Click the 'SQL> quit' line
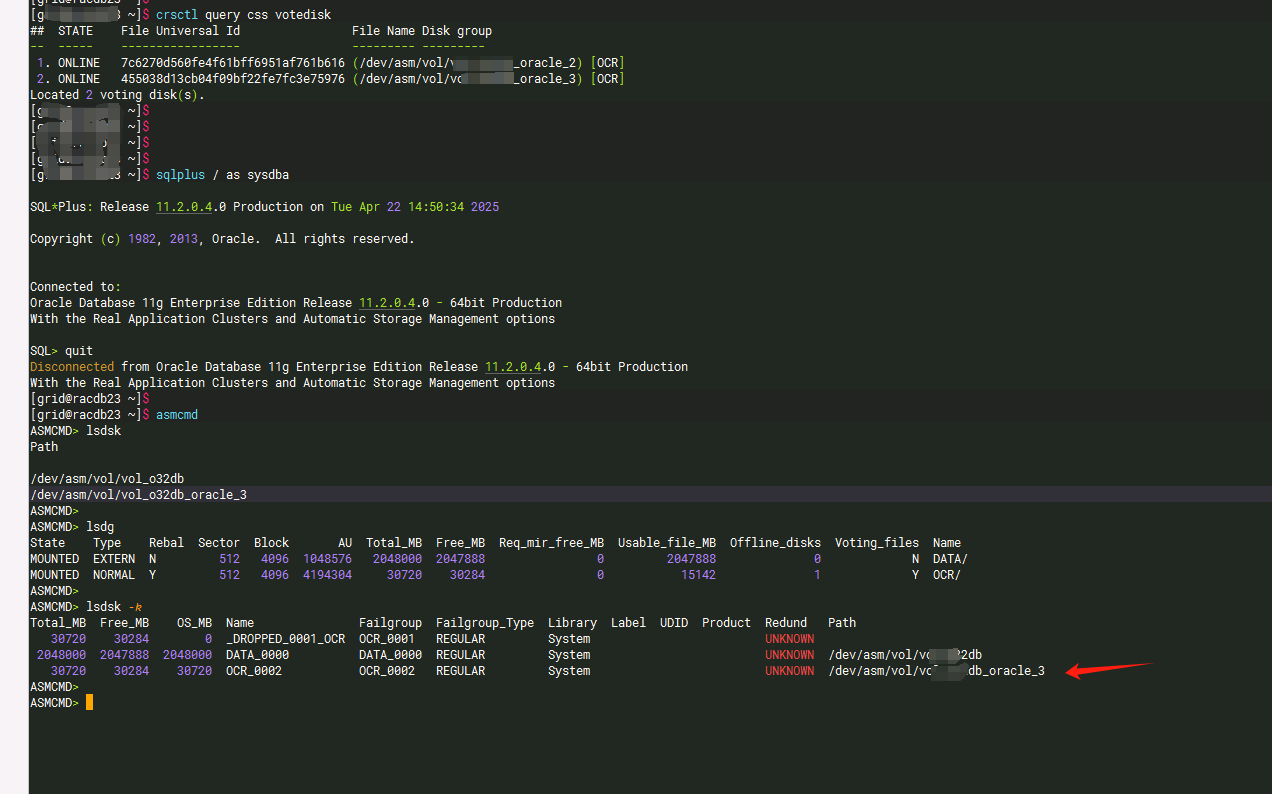Image resolution: width=1272 pixels, height=794 pixels. [61, 351]
